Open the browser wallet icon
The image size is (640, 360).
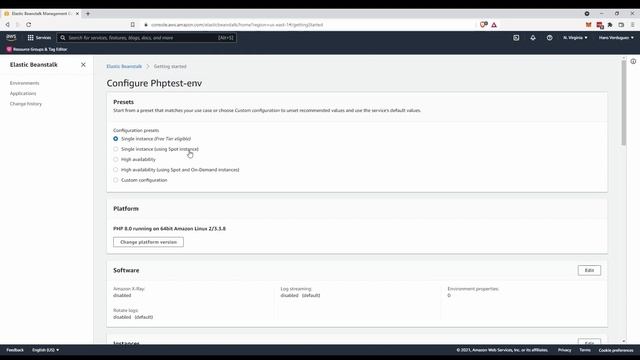621,24
